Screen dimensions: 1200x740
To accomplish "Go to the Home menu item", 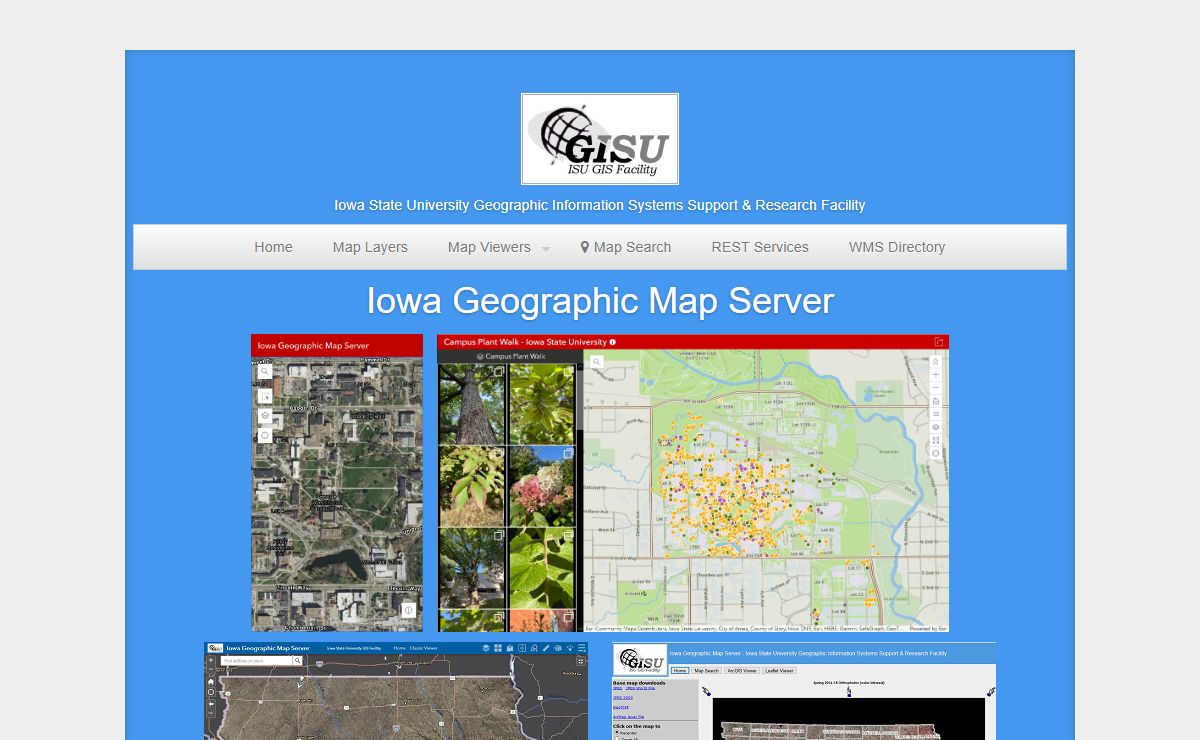I will point(273,247).
